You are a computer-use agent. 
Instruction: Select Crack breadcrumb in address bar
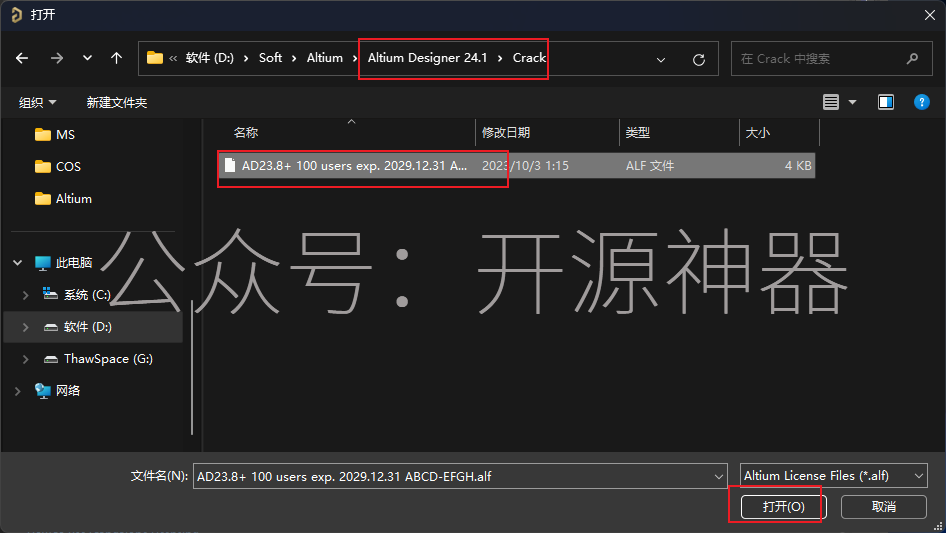coord(529,58)
